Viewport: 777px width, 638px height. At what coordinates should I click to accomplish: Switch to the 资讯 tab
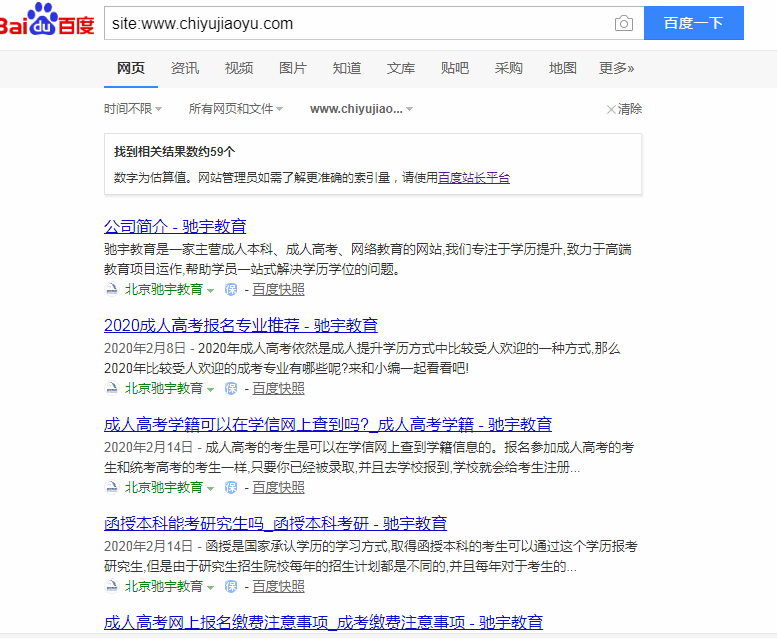[x=185, y=68]
